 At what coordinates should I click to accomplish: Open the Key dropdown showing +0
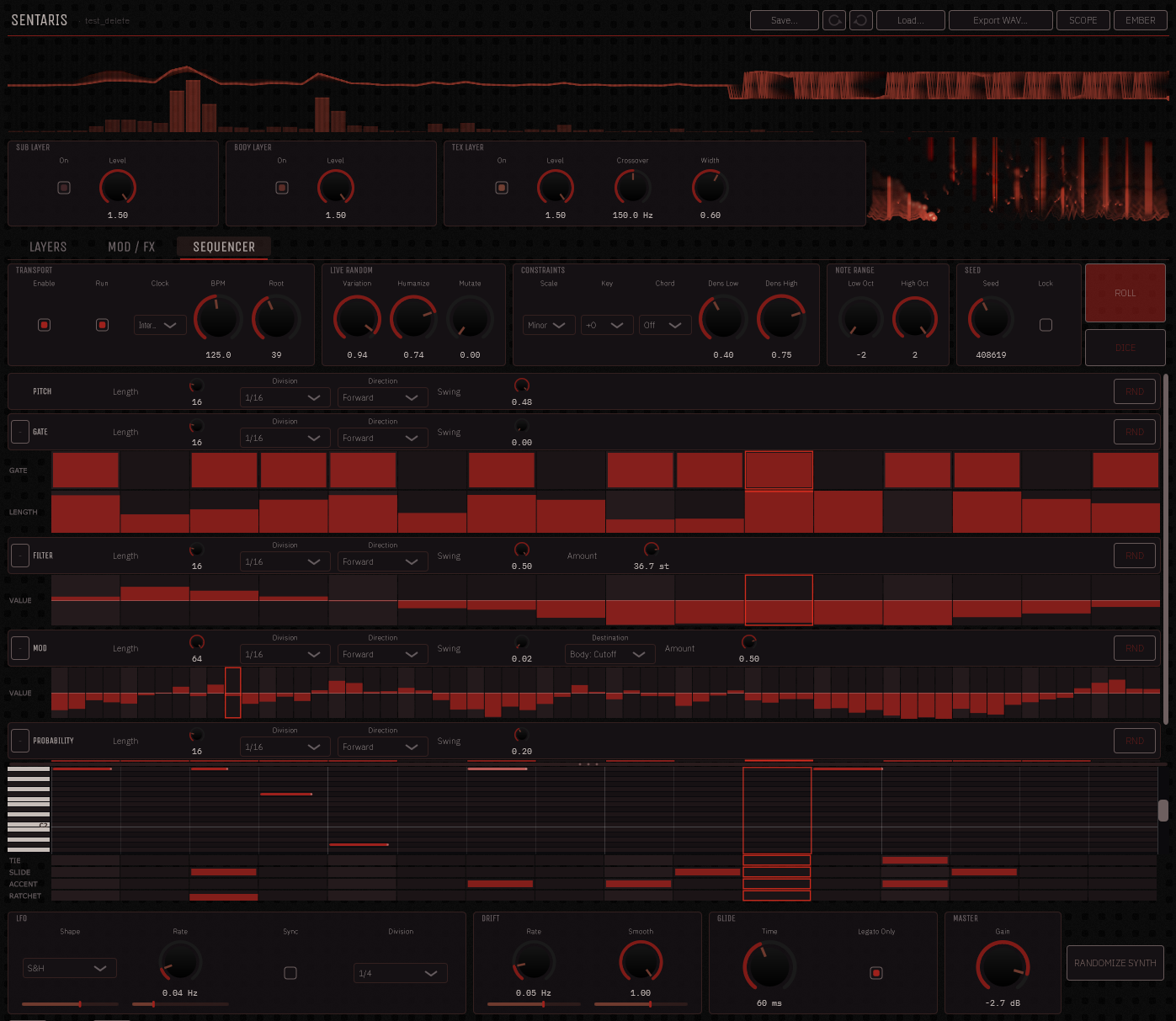click(x=607, y=325)
